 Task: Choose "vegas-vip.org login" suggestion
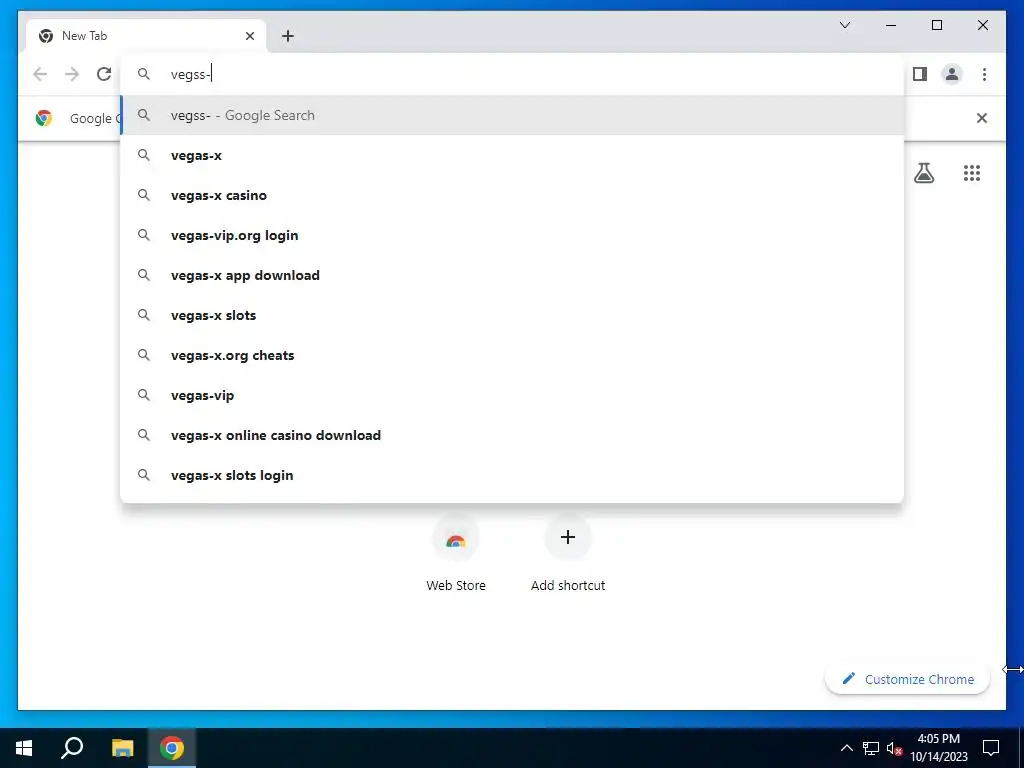(x=512, y=235)
